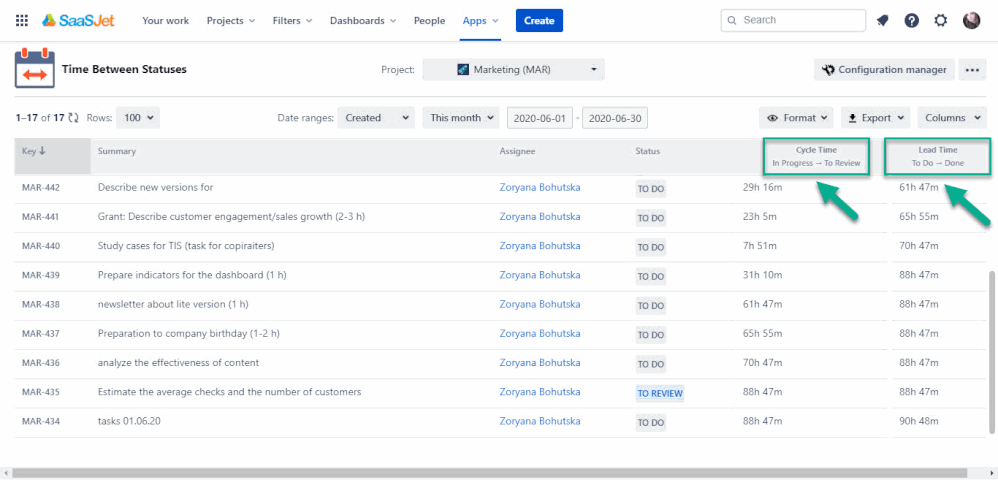
Task: Open the three-dots more options menu
Action: pyautogui.click(x=972, y=69)
